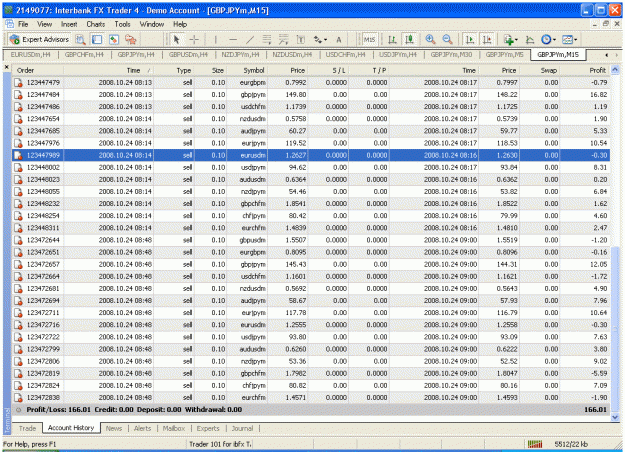This screenshot has width=625, height=452.
Task: Zoom out on the chart
Action: [448, 39]
